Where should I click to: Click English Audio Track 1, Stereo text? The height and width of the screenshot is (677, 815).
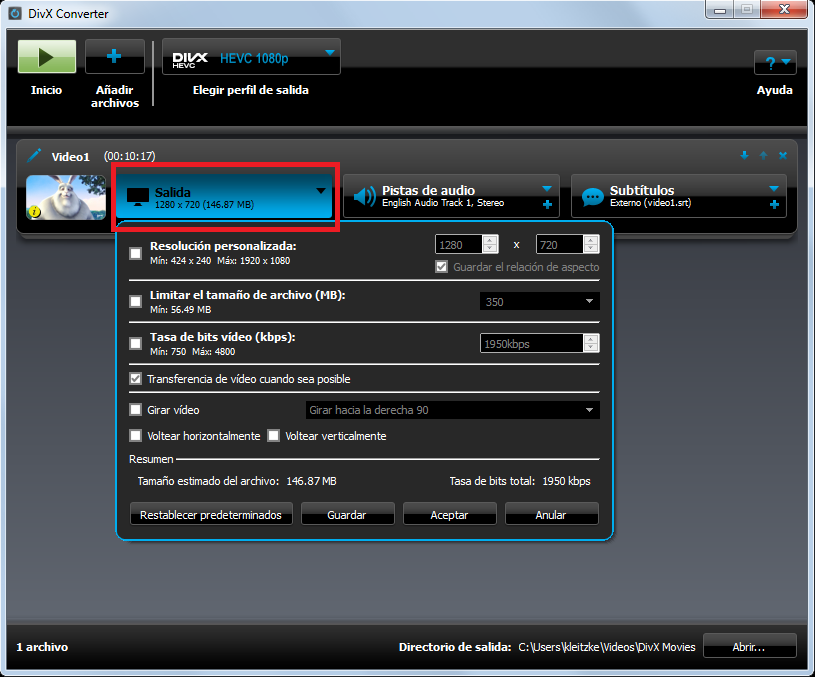pyautogui.click(x=443, y=203)
